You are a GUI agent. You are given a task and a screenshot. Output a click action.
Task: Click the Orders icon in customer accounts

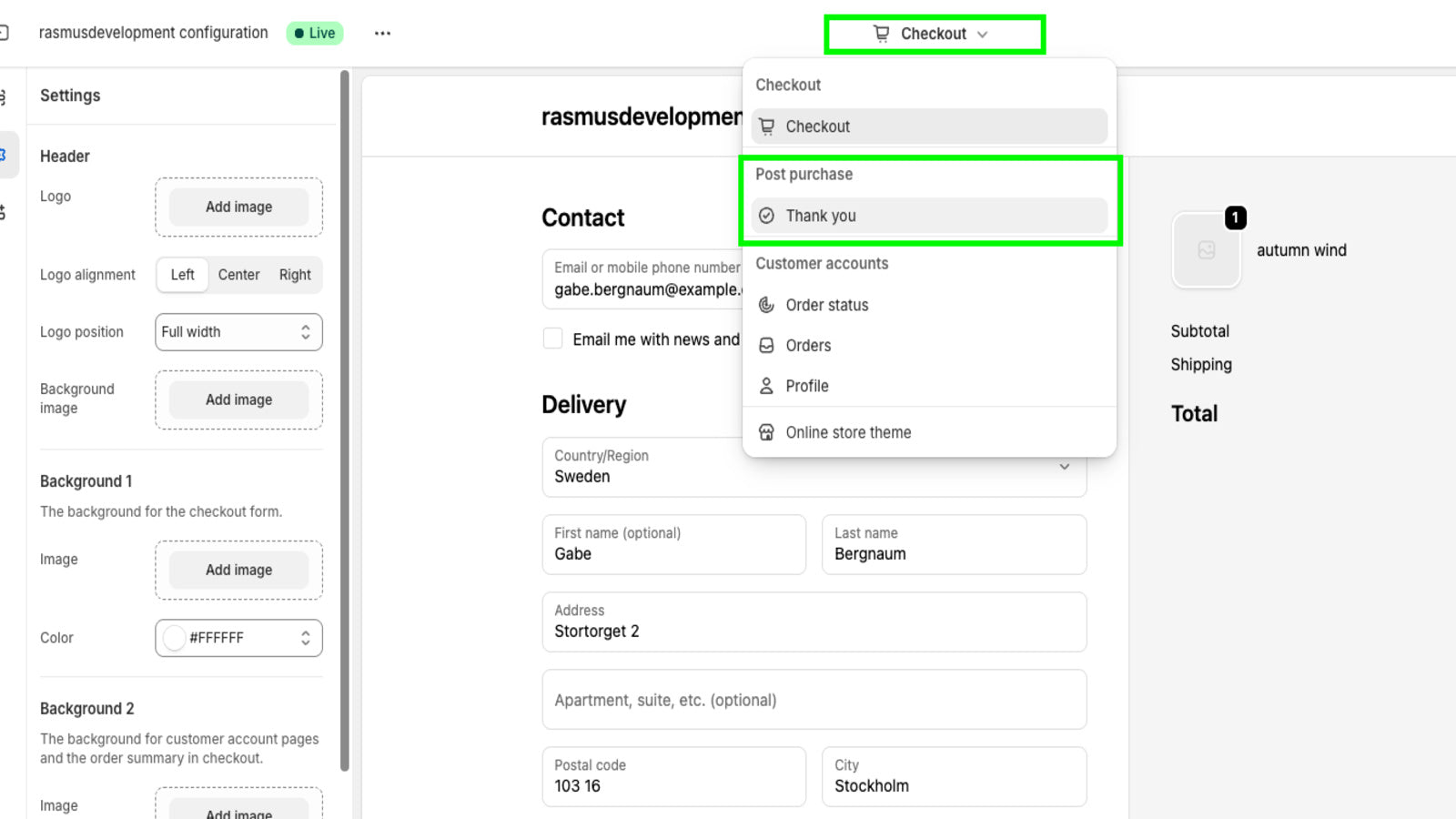tap(765, 346)
